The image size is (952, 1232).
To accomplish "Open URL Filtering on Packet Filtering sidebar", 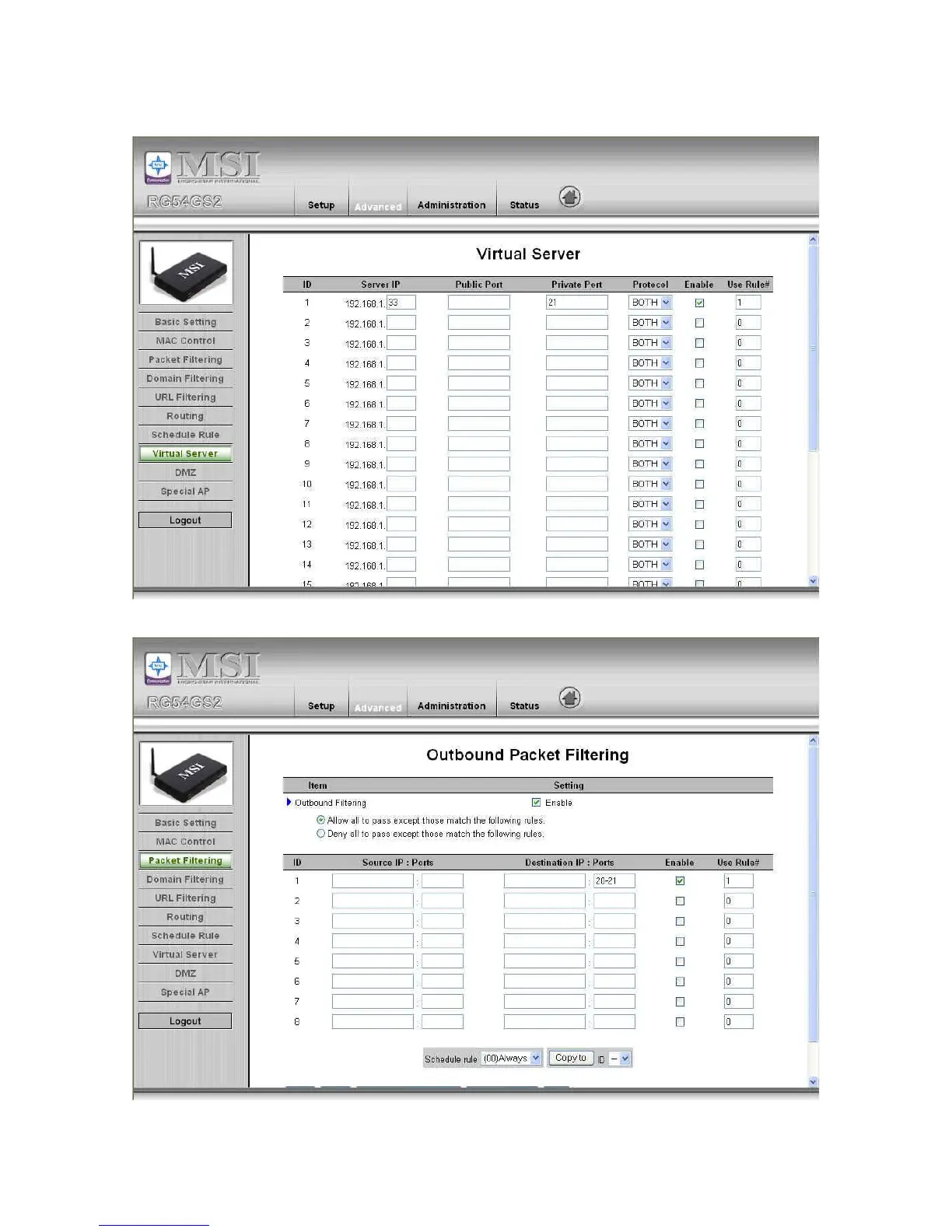I will pos(185,898).
